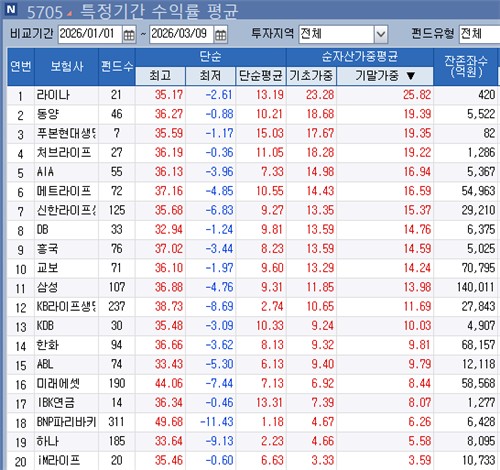Viewport: 500px width, 470px height.
Task: Click 메트라이프 잔존좌수 value 54,963
Action: point(478,191)
